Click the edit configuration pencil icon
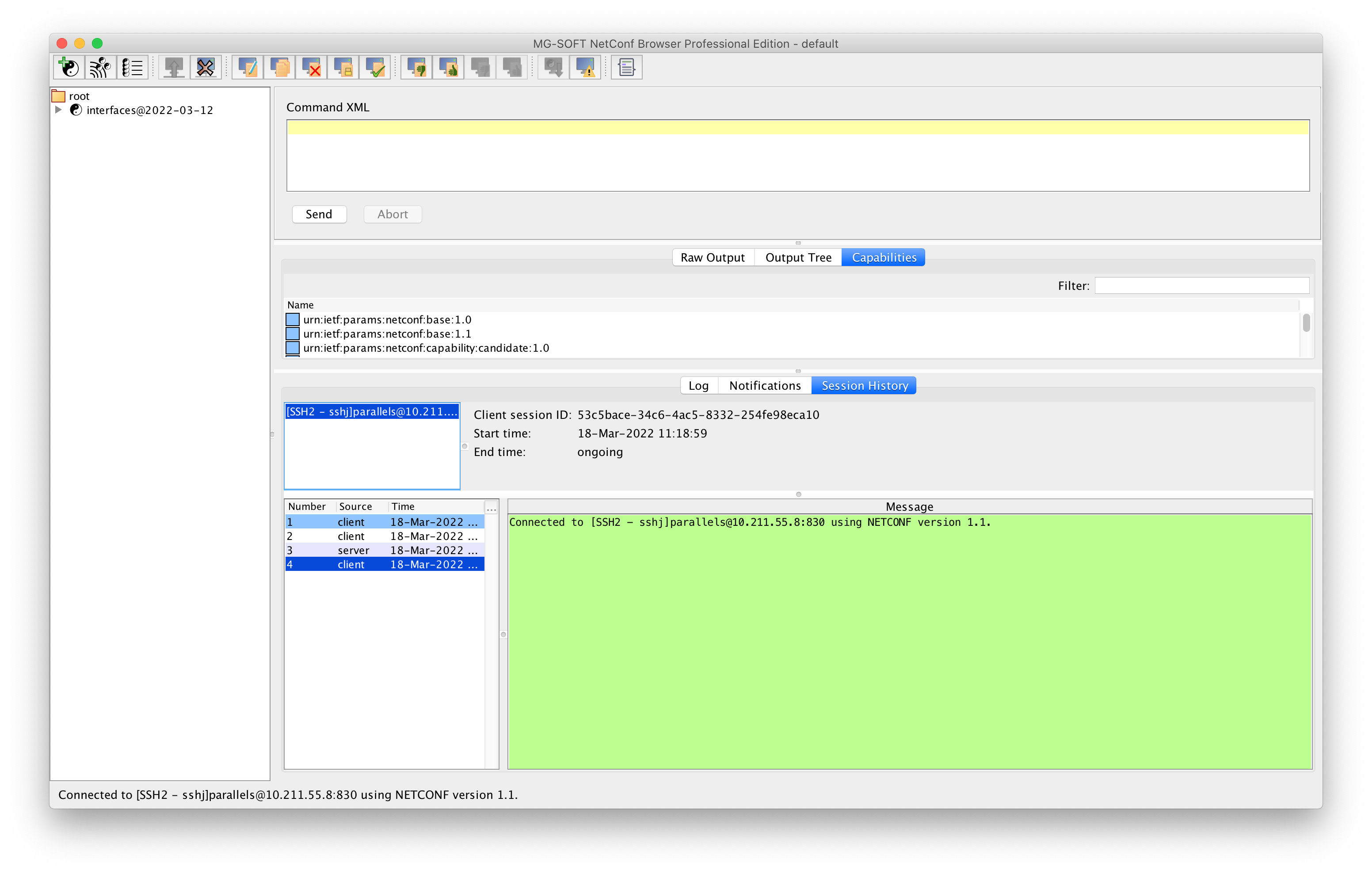The width and height of the screenshot is (1372, 874). (x=247, y=67)
